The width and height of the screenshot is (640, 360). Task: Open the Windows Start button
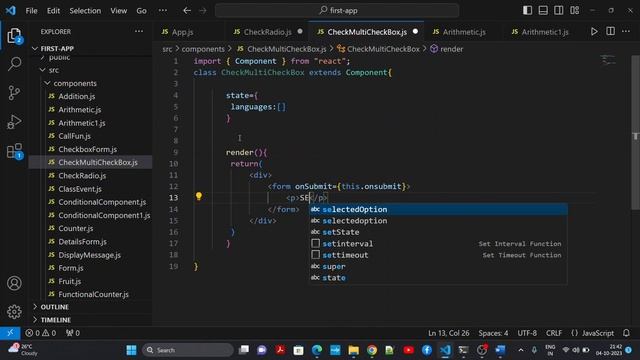click(x=131, y=350)
